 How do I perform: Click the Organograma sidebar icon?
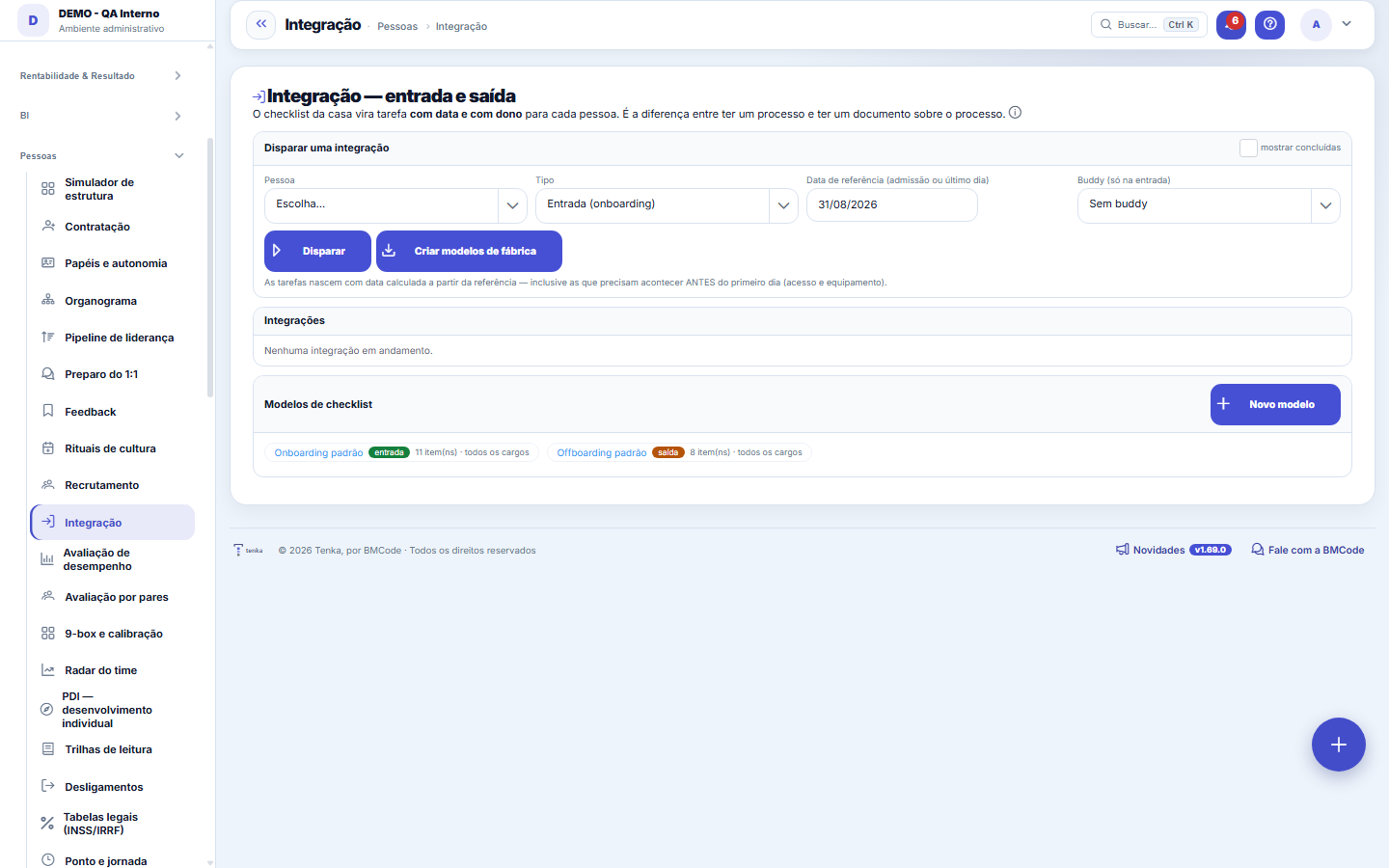coord(48,301)
